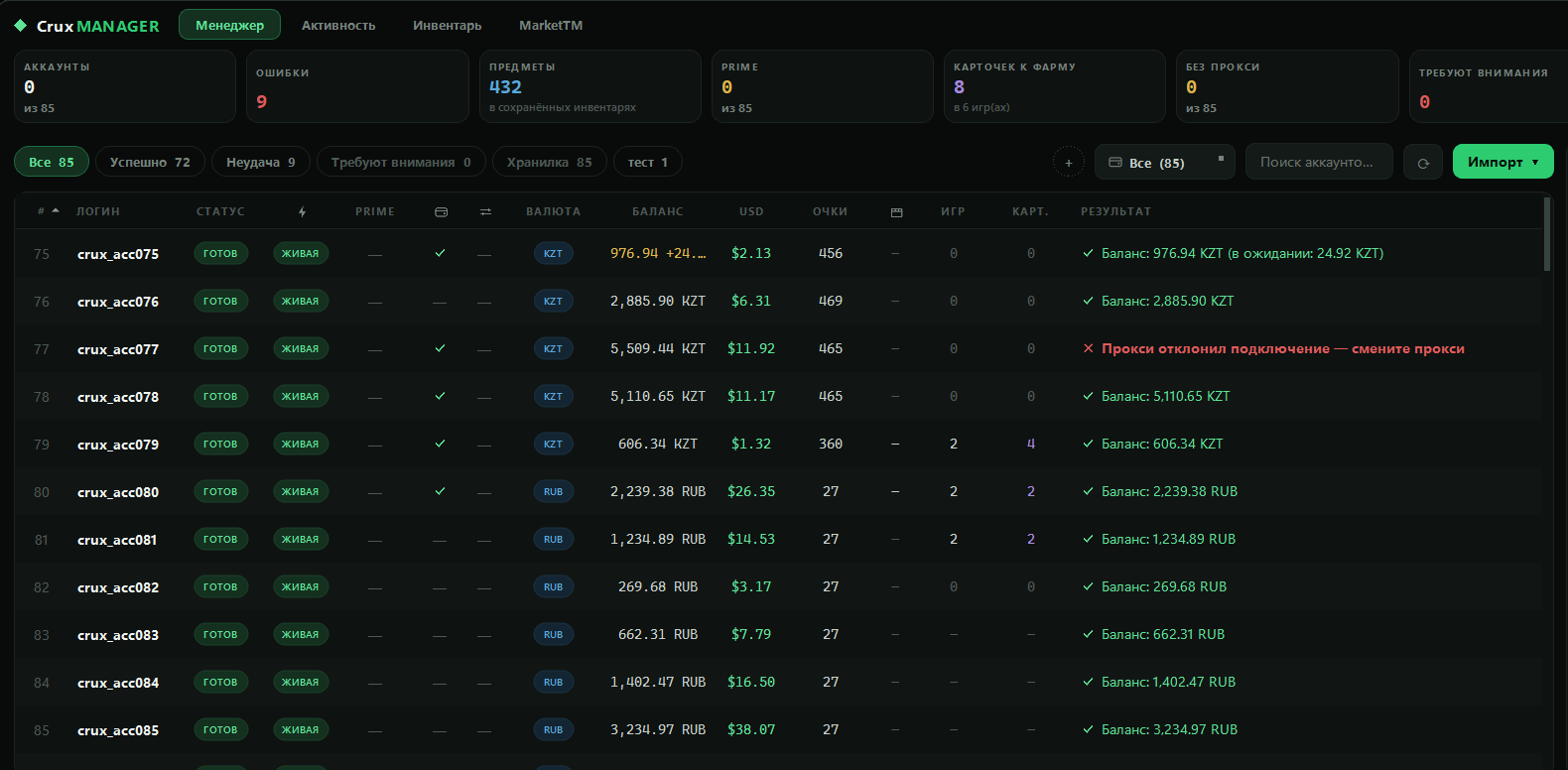Switch to the Менеджер tab
Screen dimensions: 1568x770
[229, 25]
